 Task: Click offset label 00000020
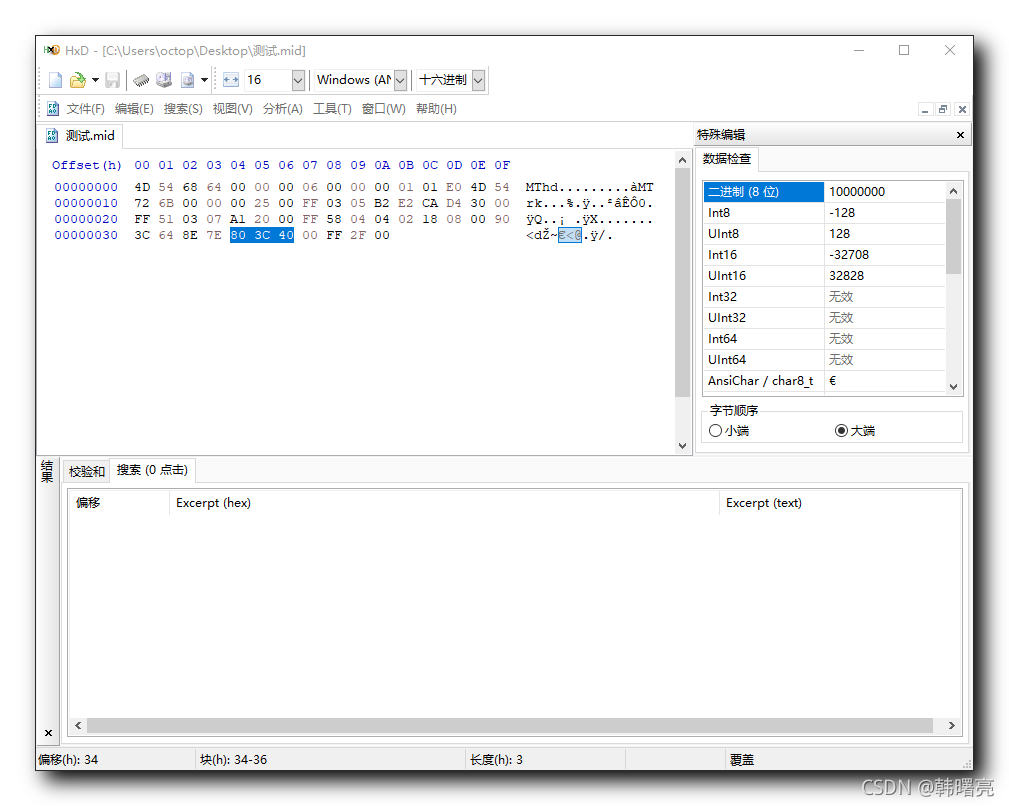[86, 219]
